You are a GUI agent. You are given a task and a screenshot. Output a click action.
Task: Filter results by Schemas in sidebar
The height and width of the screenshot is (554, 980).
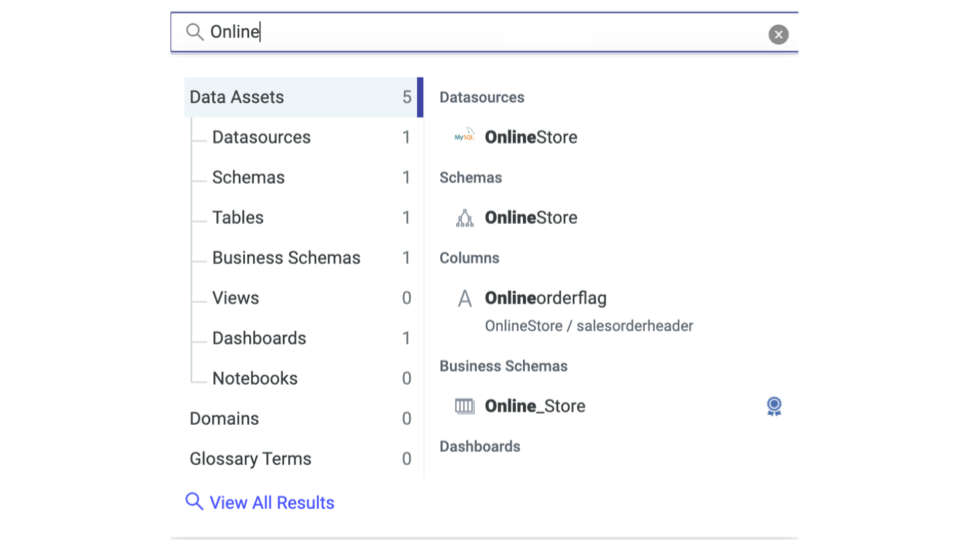click(x=248, y=177)
